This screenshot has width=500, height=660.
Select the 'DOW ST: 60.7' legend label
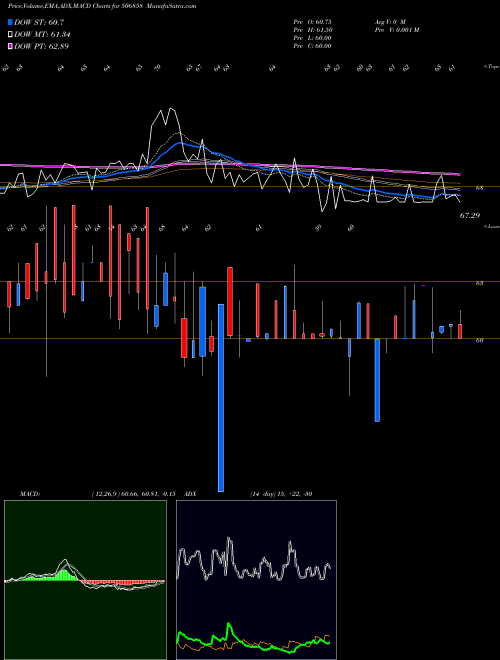tap(39, 22)
